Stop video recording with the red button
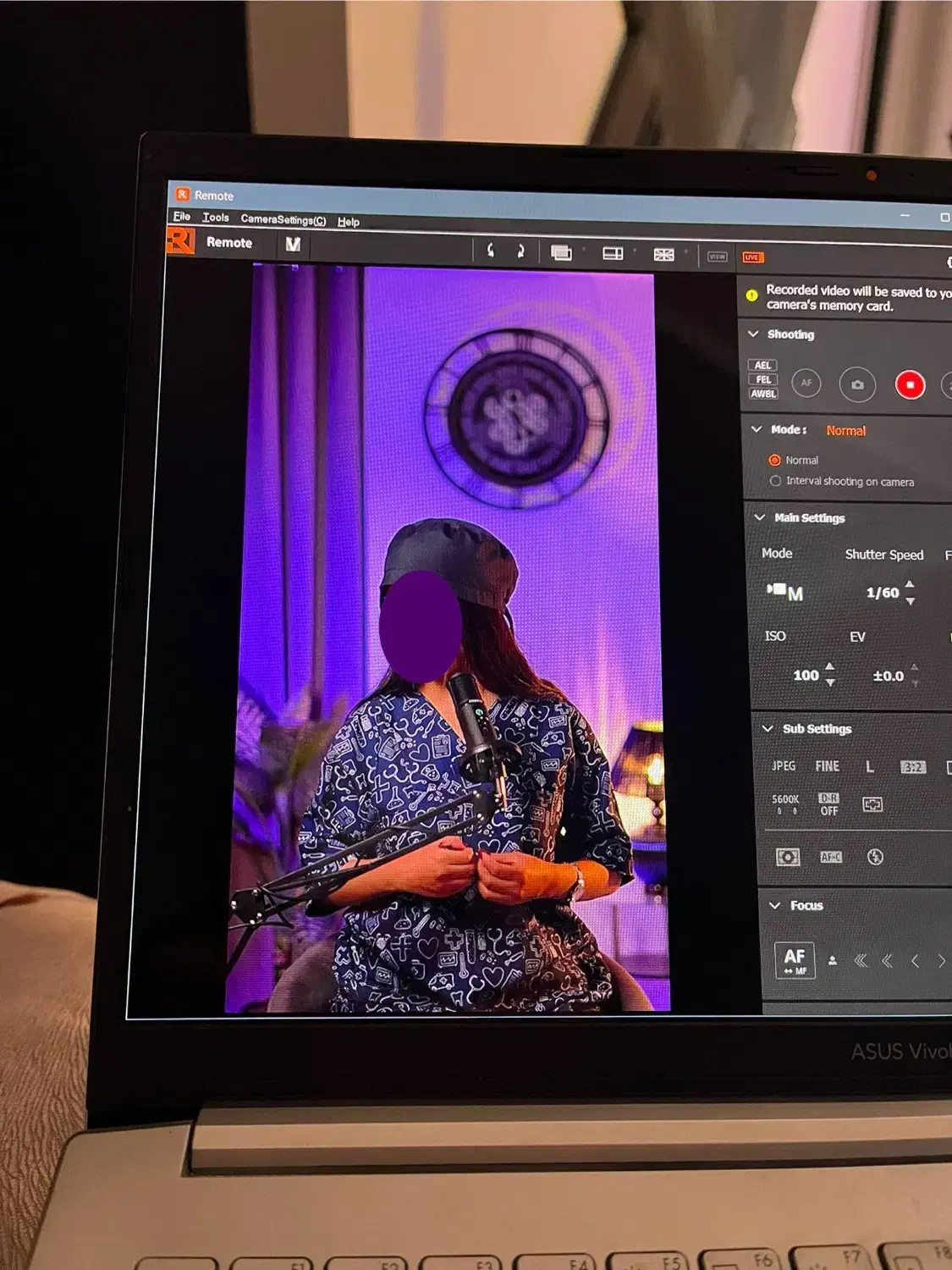Viewport: 952px width, 1270px height. (910, 385)
